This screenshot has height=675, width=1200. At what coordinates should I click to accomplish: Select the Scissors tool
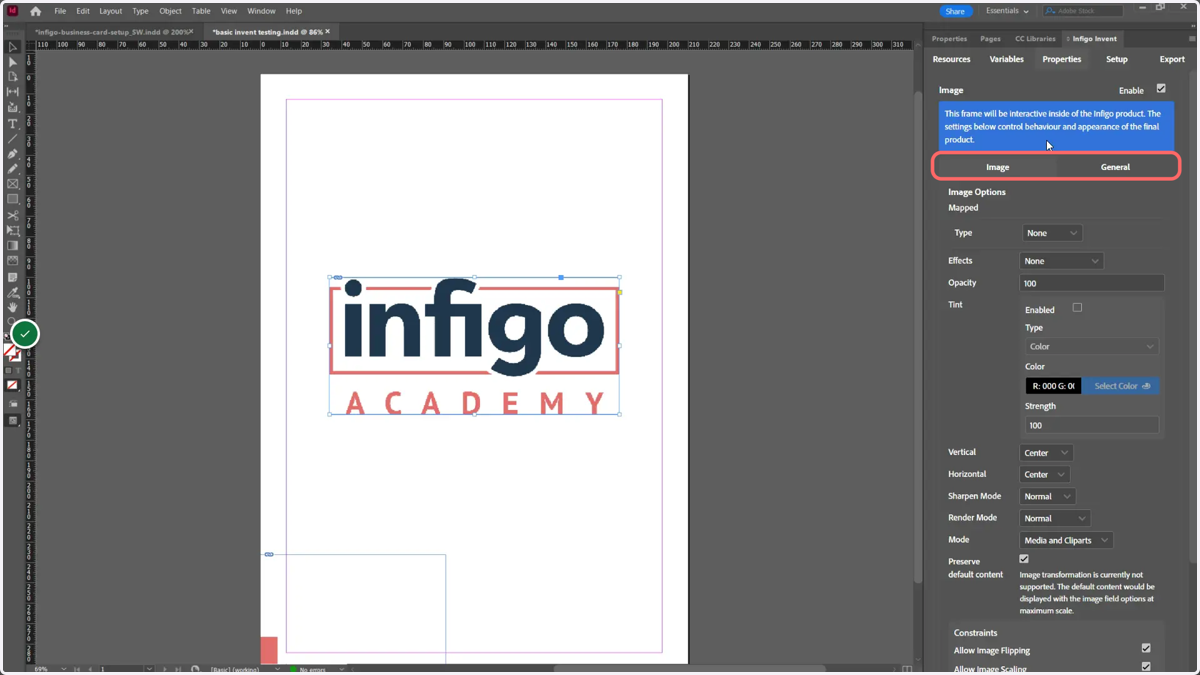click(13, 215)
